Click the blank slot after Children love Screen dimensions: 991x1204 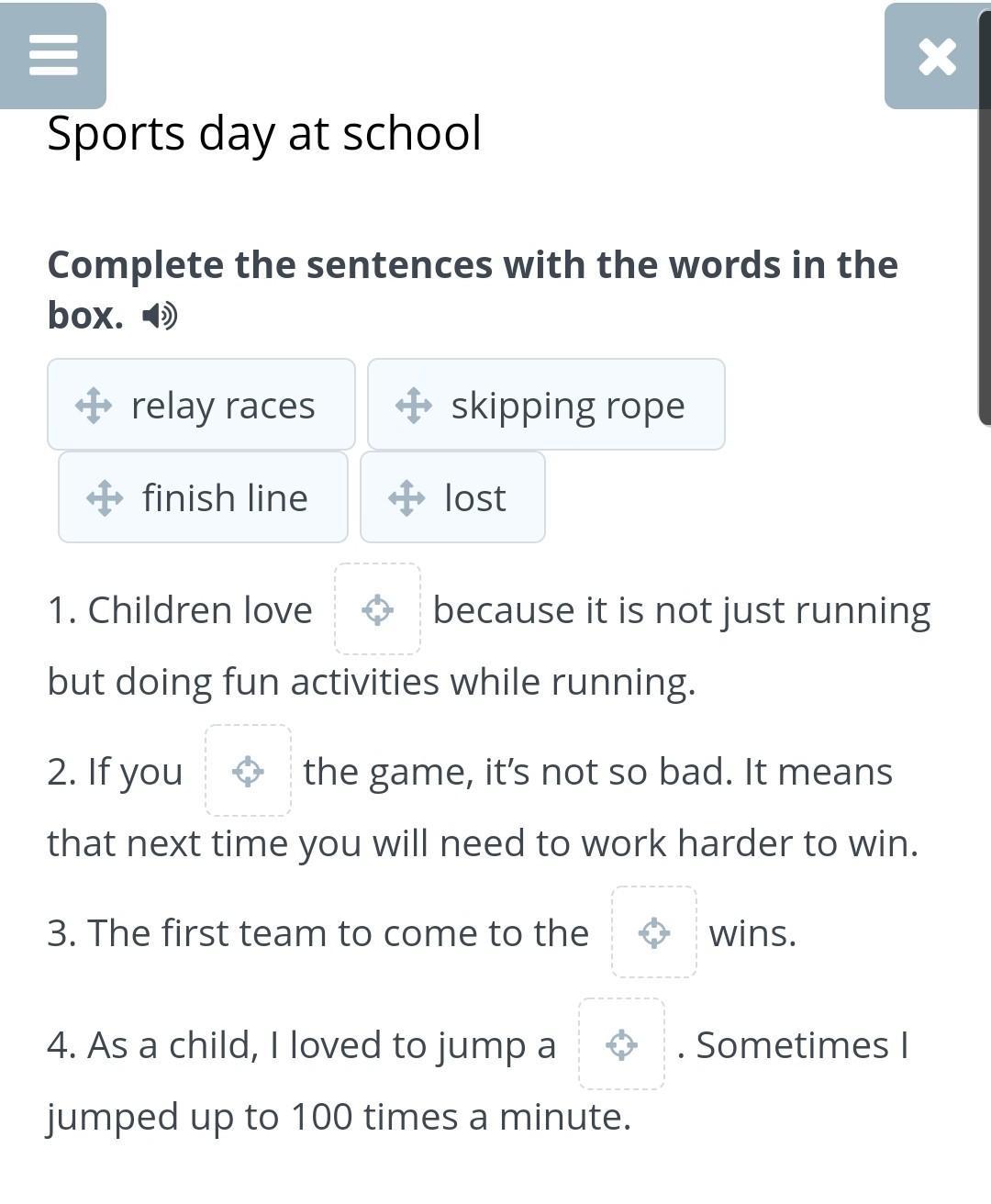point(378,609)
